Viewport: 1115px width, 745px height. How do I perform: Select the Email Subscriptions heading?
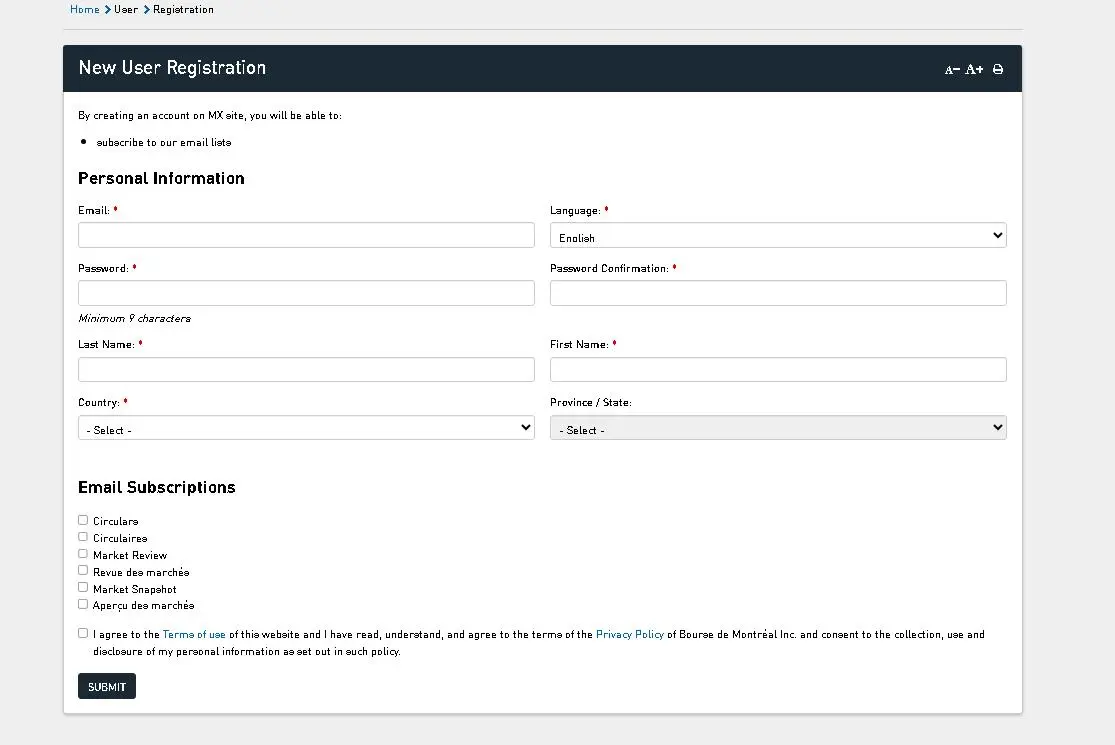(156, 487)
